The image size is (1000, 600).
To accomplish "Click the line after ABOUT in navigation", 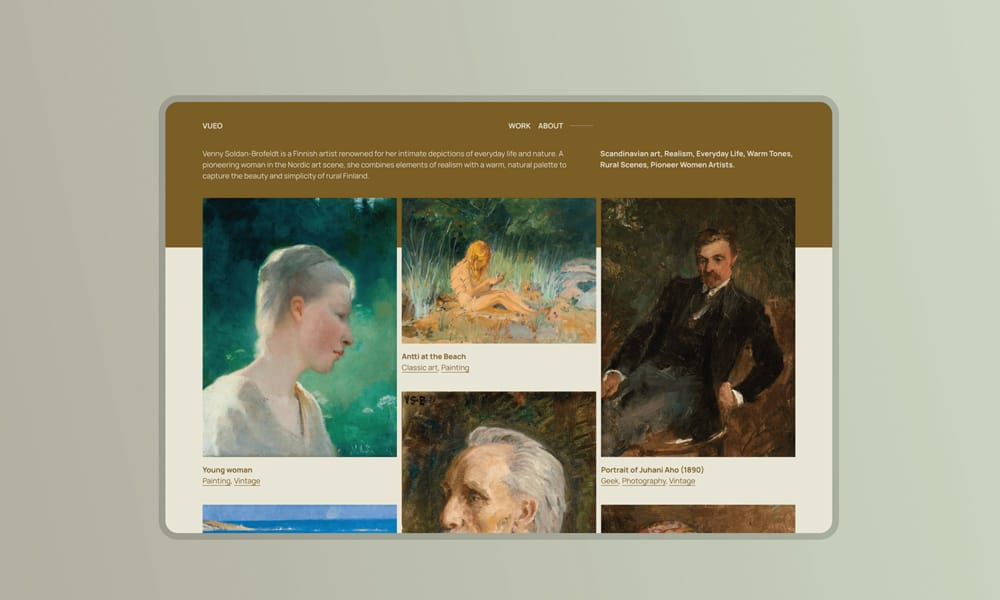I will point(582,126).
